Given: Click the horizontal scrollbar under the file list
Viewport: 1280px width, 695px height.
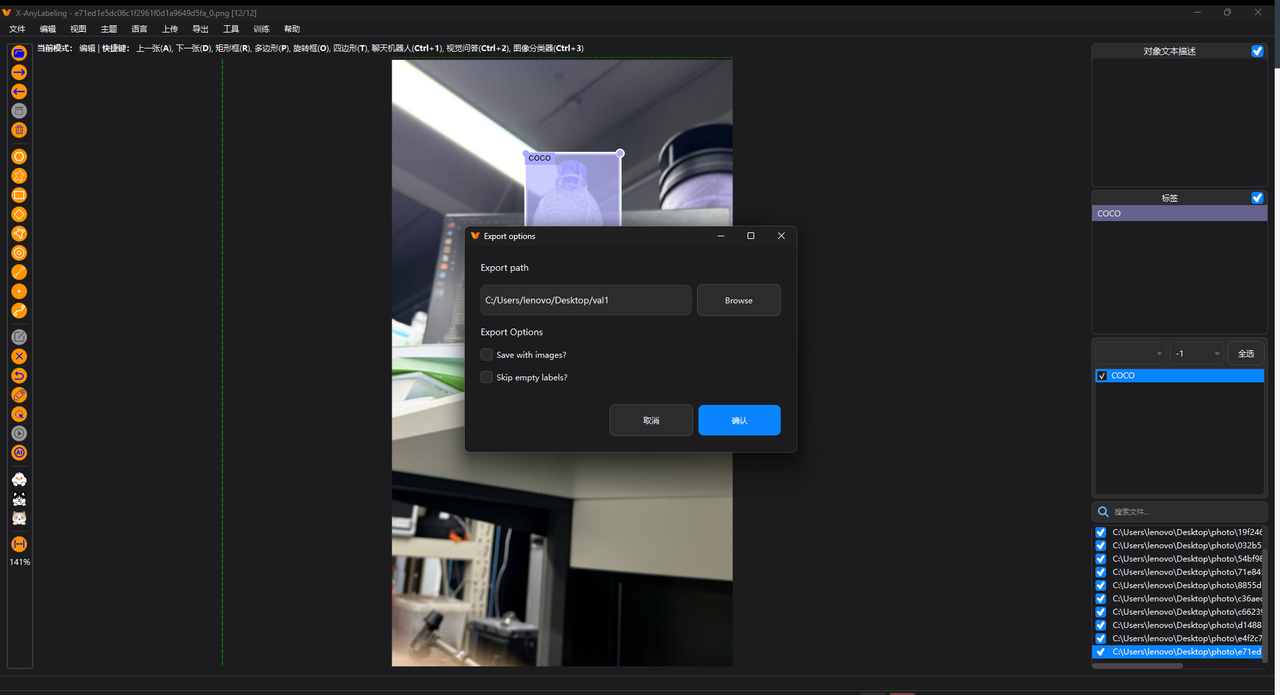Looking at the screenshot, I should coord(1137,665).
